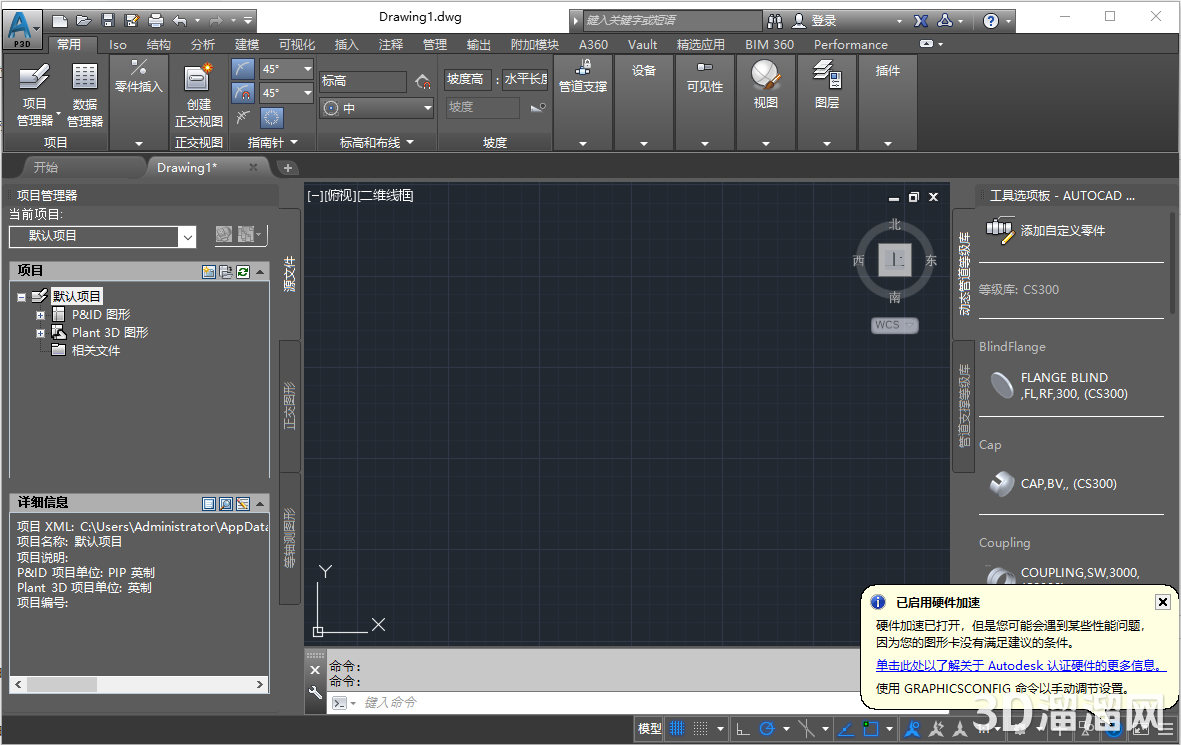Select the CAP,BV,, (CS300) part
Viewport: 1181px width, 745px height.
[1070, 483]
